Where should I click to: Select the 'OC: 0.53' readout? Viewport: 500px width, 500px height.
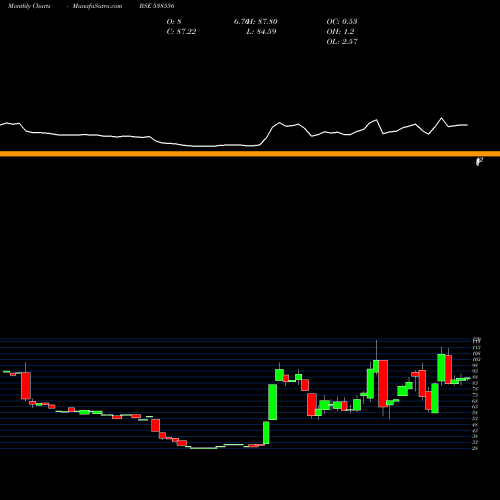[x=342, y=22]
